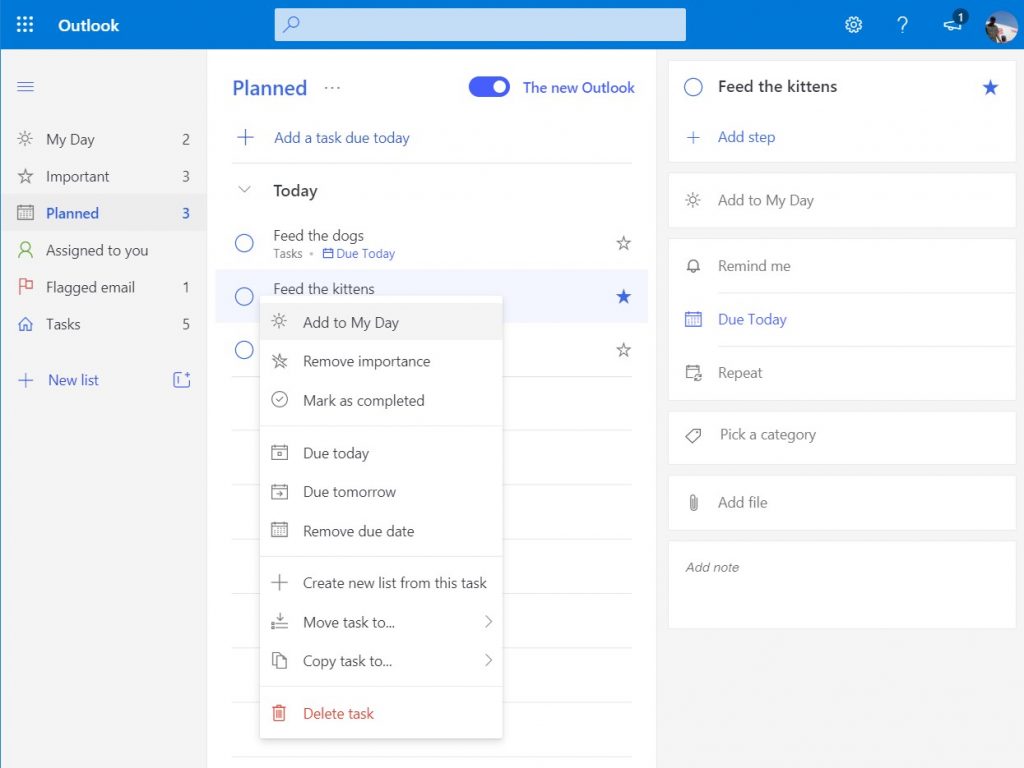Select Planned list in sidebar

tap(103, 213)
